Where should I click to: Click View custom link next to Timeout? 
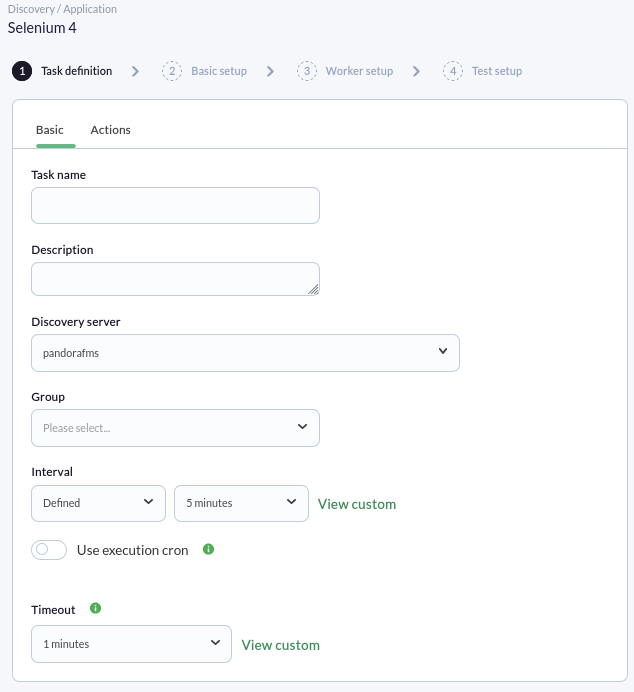point(281,645)
